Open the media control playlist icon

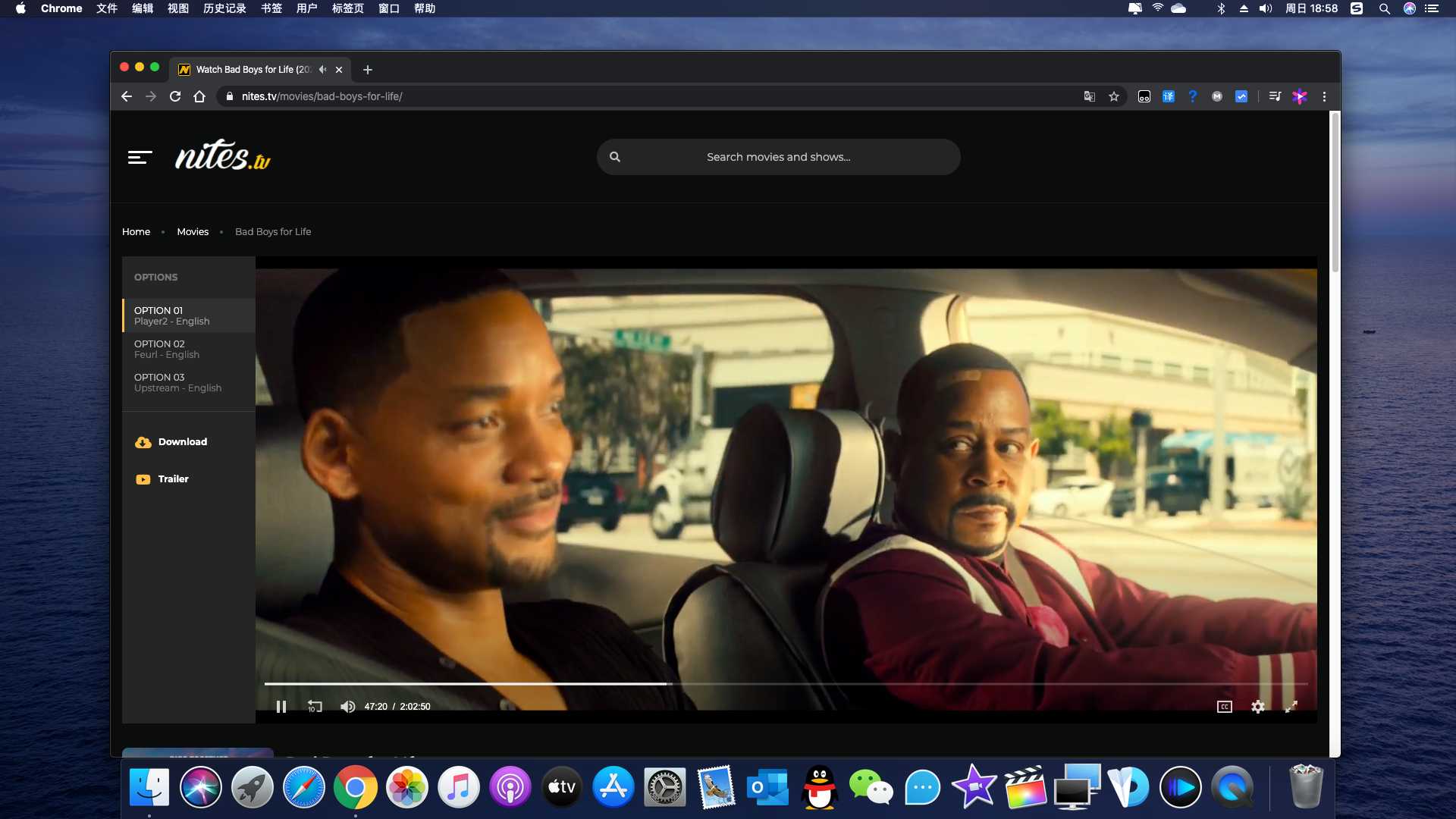click(1275, 96)
